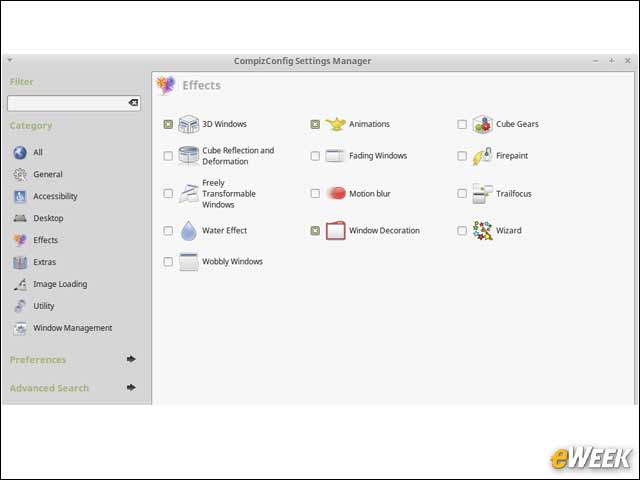The image size is (640, 480).
Task: Uncheck the Animations checkbox
Action: [315, 124]
